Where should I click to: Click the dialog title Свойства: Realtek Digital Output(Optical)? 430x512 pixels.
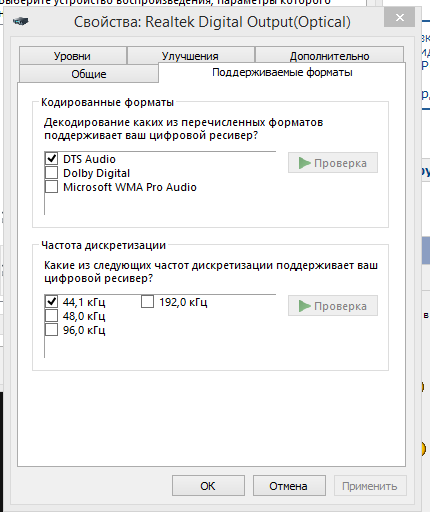[x=212, y=22]
